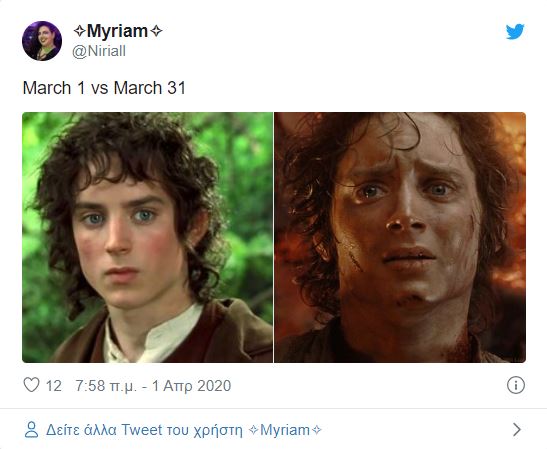Open the left March 1 image
Screen dimensions: 547x449
click(148, 237)
